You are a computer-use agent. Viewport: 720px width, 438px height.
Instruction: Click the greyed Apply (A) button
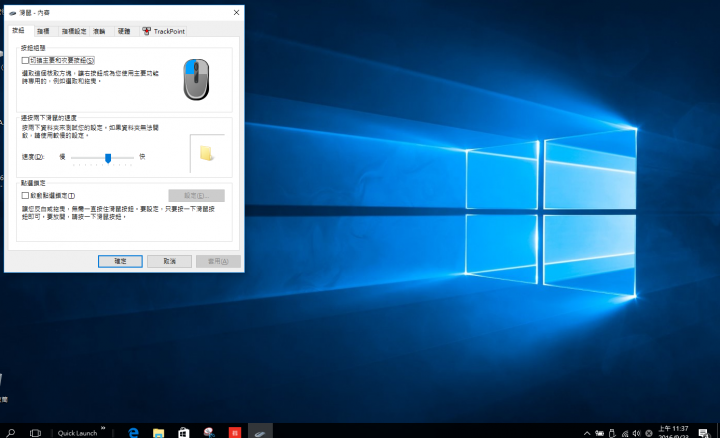(x=218, y=261)
